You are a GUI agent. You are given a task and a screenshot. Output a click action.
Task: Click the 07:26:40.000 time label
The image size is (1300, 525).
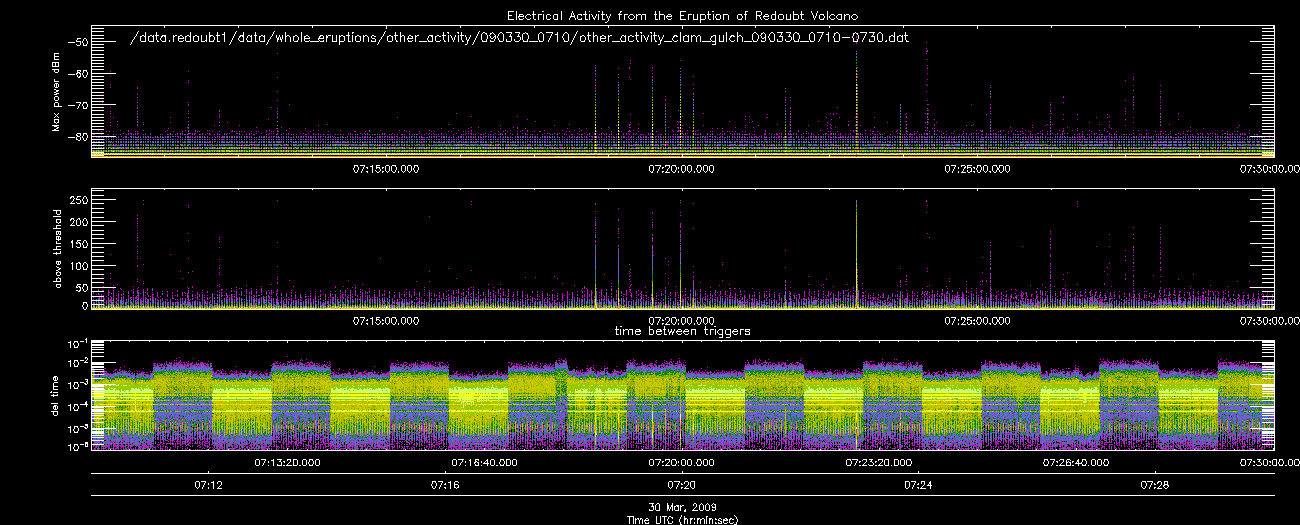point(1075,463)
